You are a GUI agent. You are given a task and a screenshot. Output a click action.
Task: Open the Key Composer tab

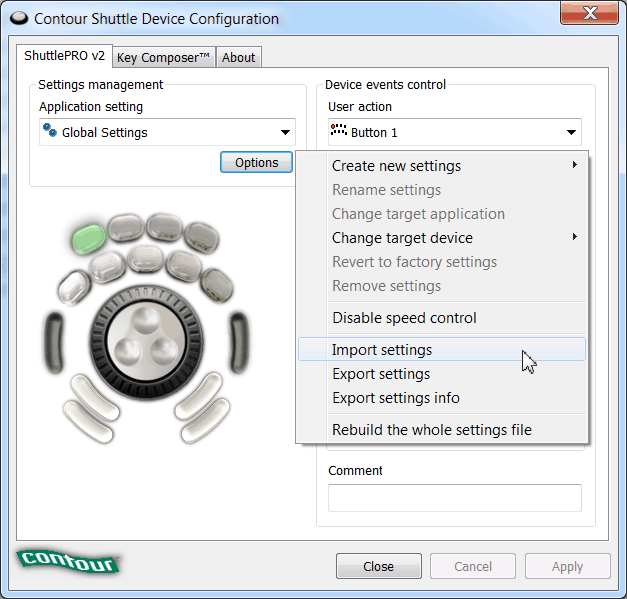click(x=164, y=58)
